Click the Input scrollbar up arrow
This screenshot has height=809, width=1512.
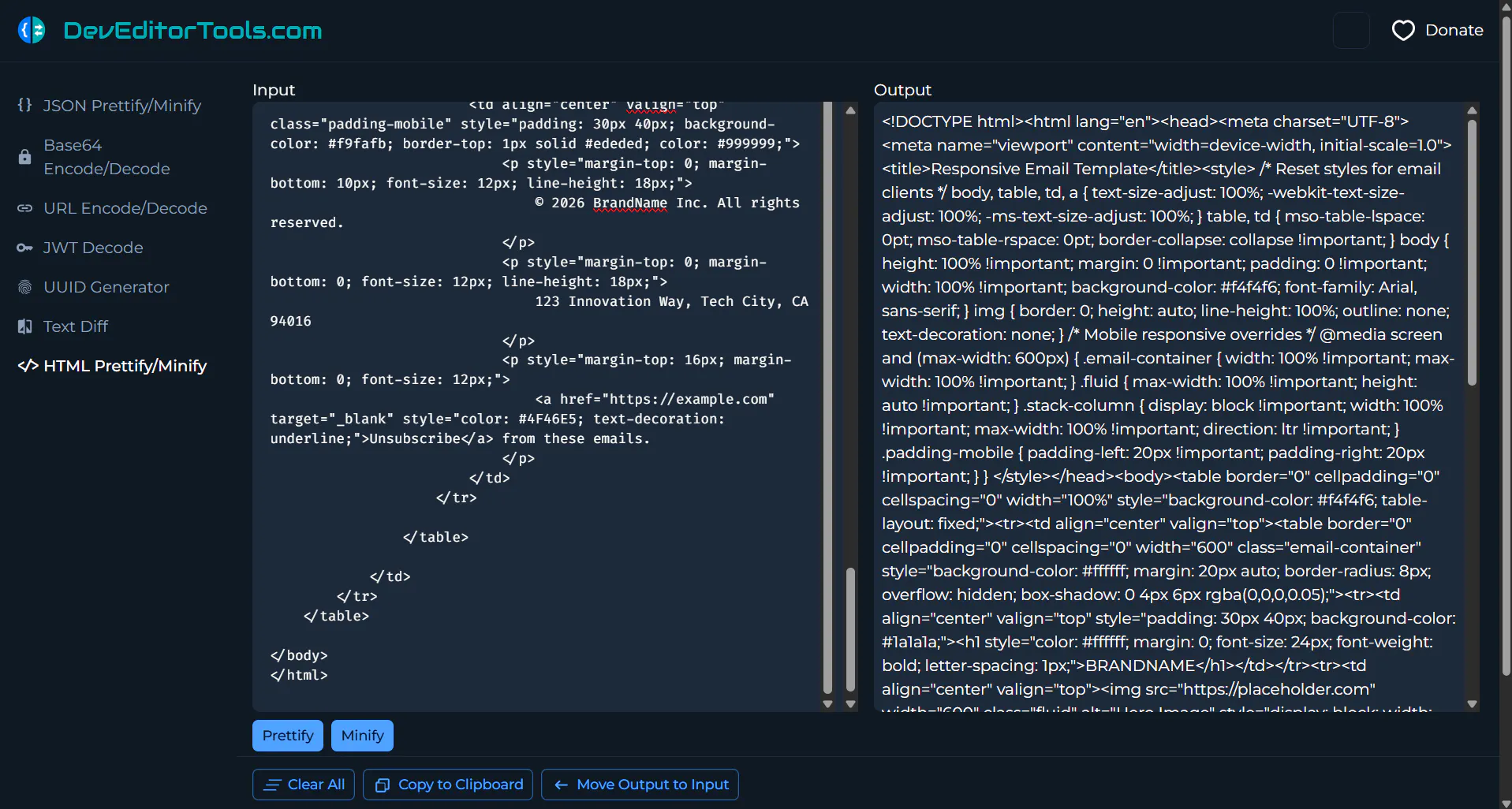[x=850, y=110]
